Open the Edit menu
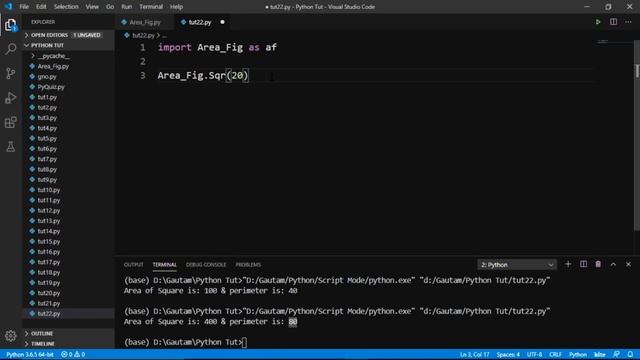This screenshot has width=640, height=360. coord(41,7)
